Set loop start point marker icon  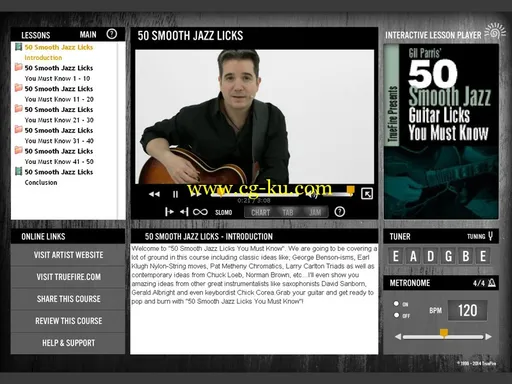pos(169,212)
